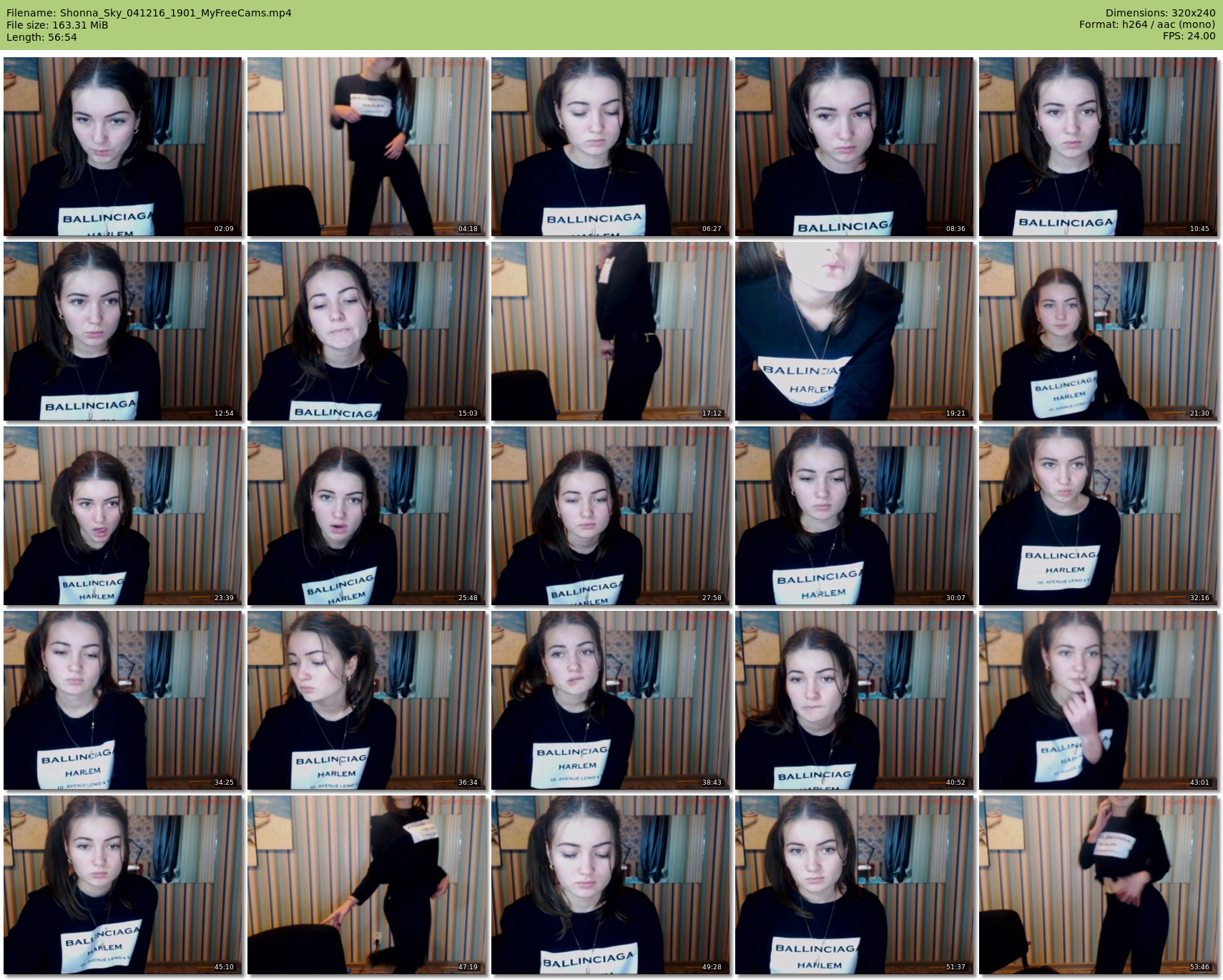Viewport: 1223px width, 980px height.
Task: Open the thumbnail timestamped 02:09
Action: [122, 147]
